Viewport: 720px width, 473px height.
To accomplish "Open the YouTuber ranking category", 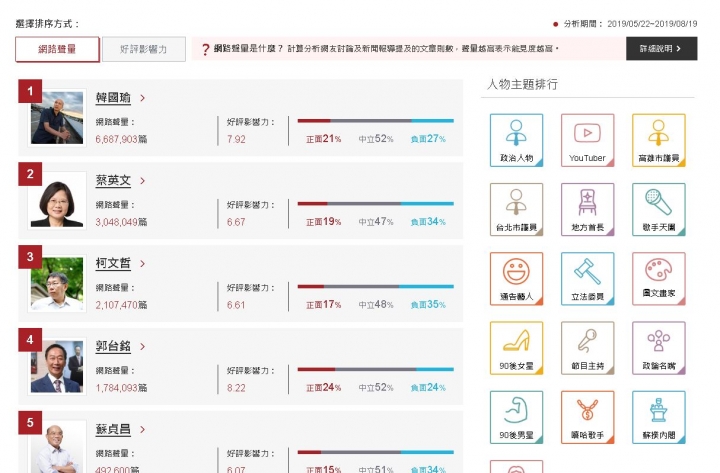I will point(587,140).
